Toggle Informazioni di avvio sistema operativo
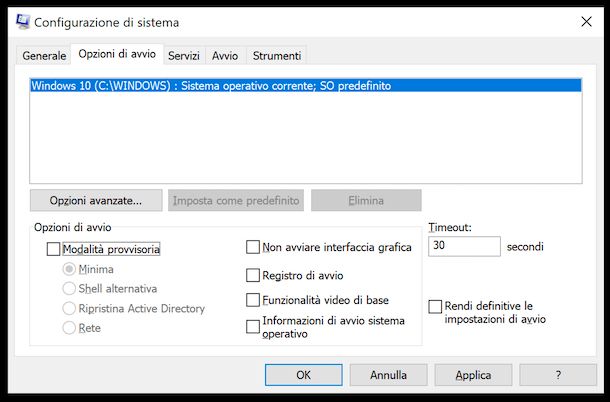The width and height of the screenshot is (610, 402). coord(253,327)
